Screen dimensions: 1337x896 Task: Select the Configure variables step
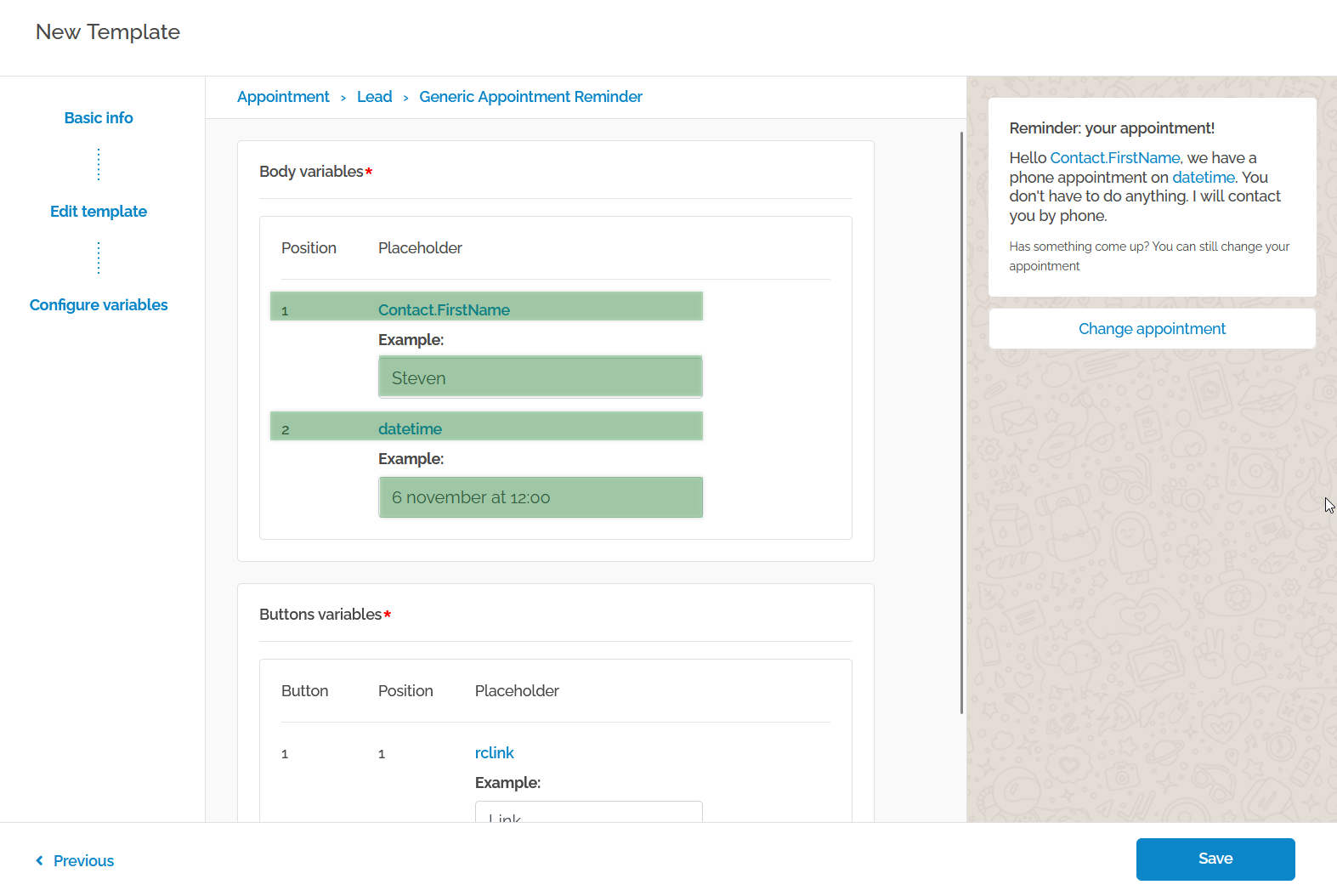coord(99,305)
